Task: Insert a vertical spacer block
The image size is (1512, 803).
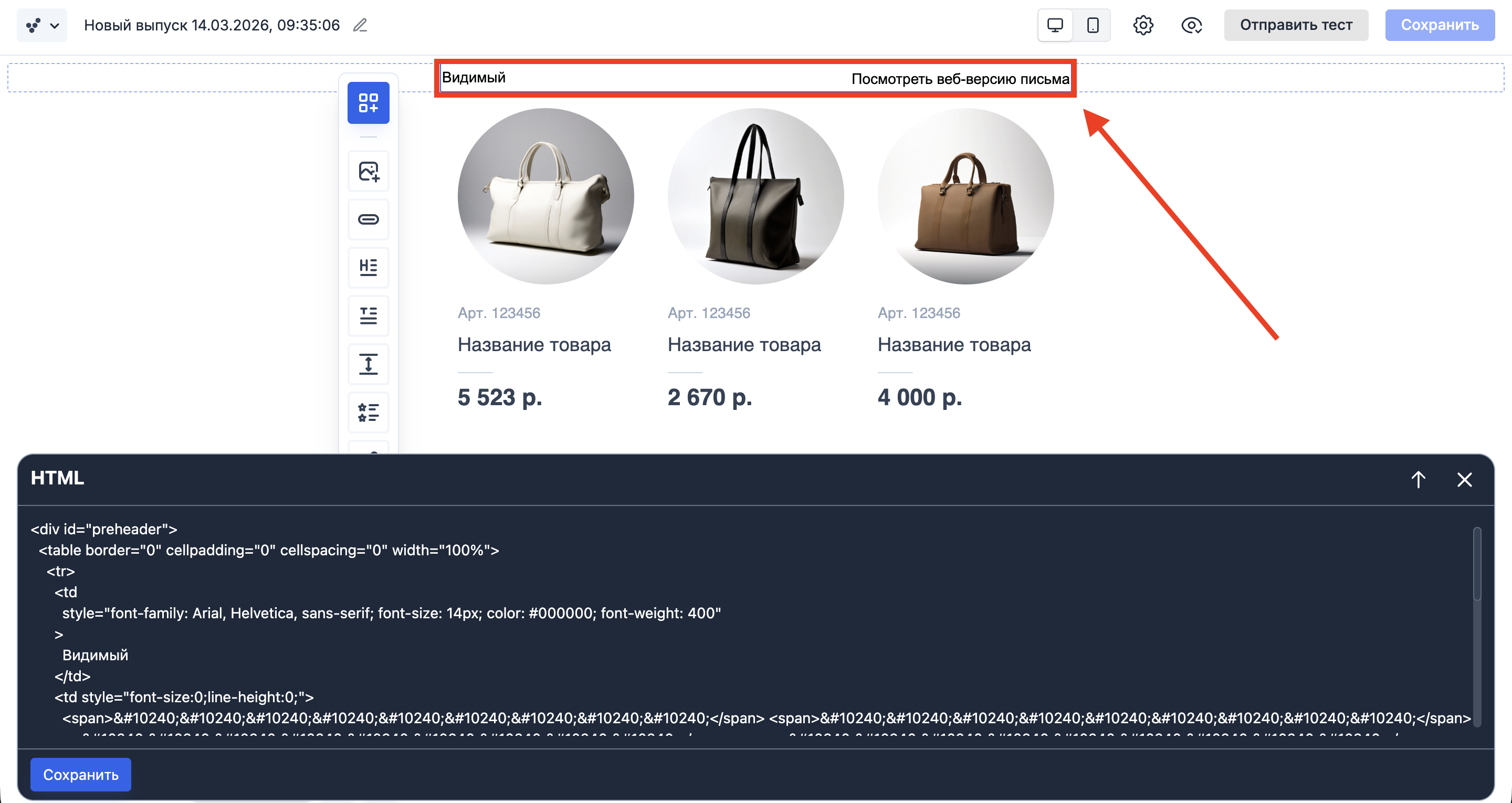Action: [368, 364]
